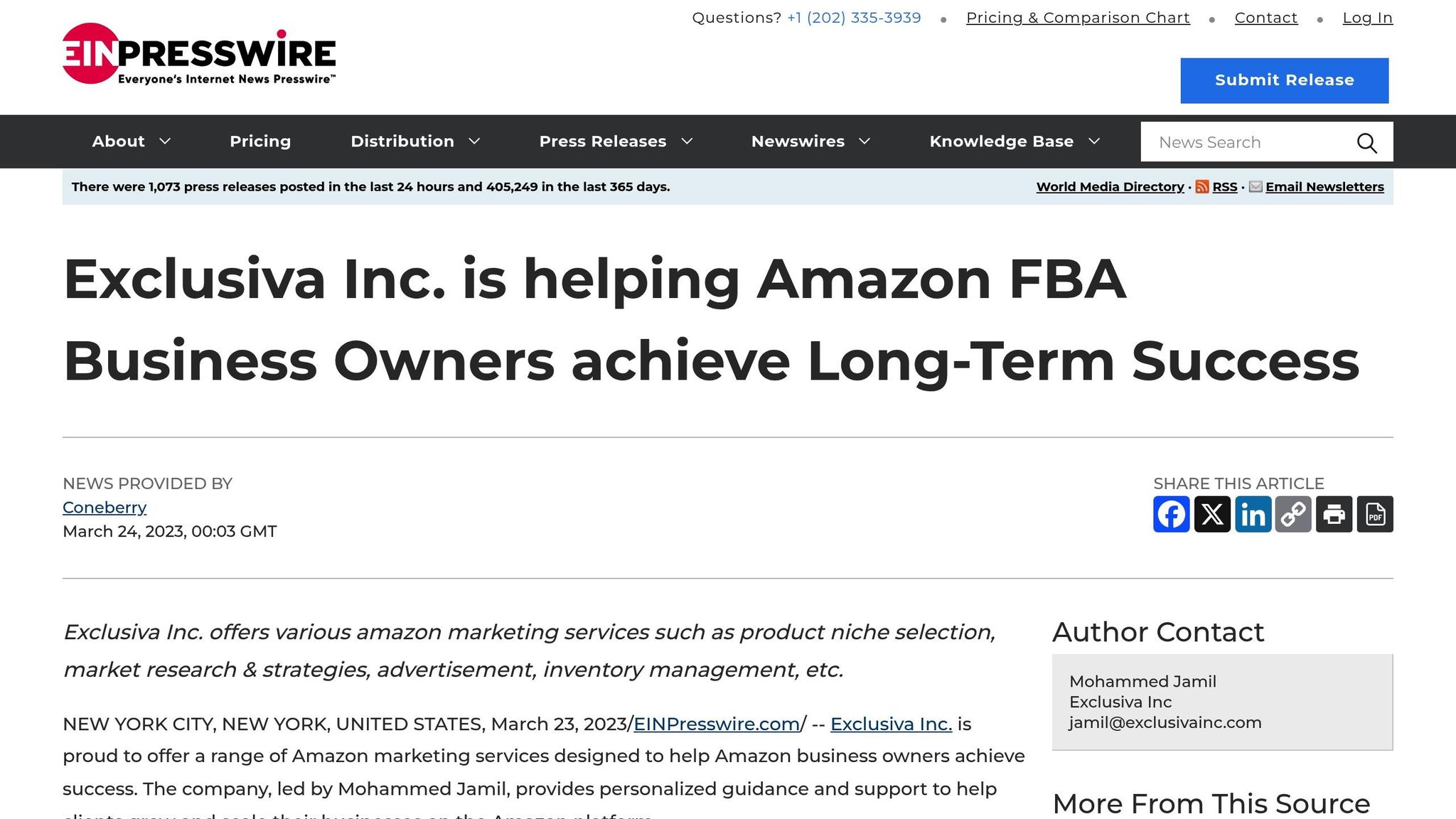
Task: Focus the News Search input field
Action: tap(1251, 142)
